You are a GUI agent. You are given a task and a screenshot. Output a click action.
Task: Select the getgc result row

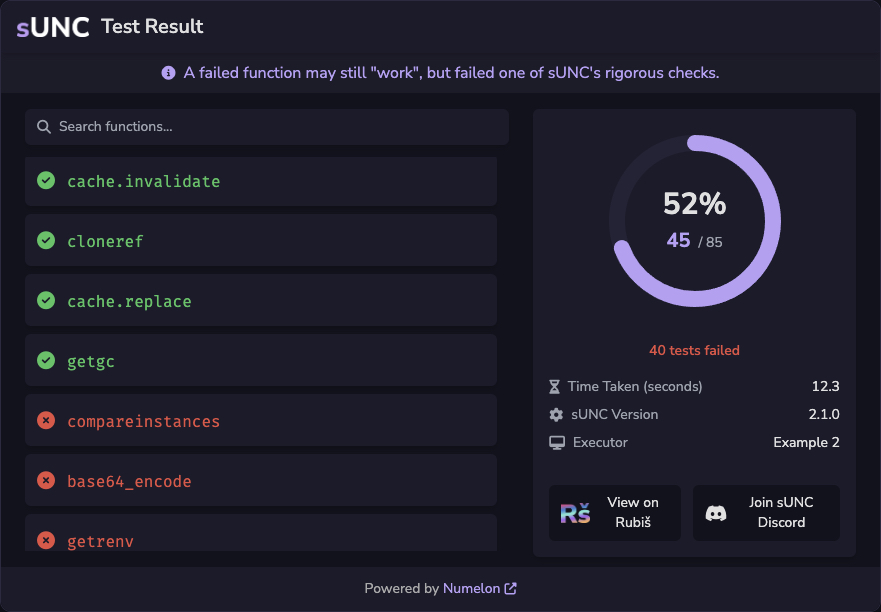(x=261, y=360)
